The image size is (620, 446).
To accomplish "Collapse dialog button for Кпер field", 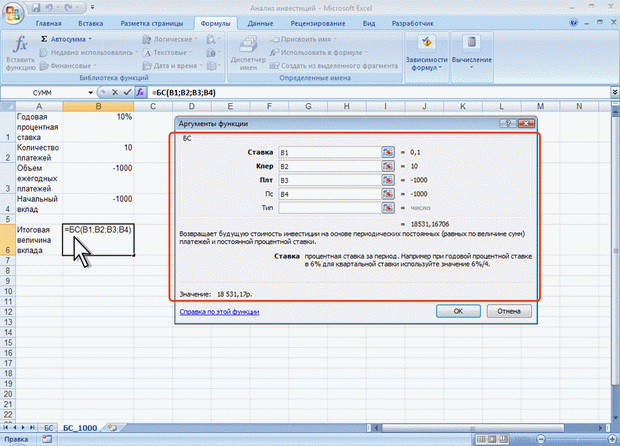I will 388,166.
